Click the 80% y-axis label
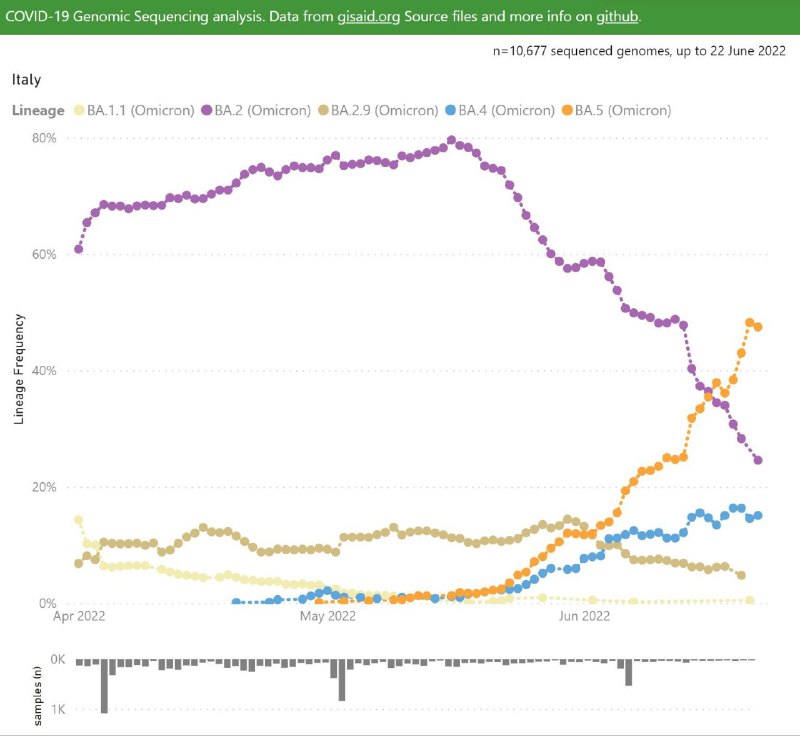800x736 pixels. point(44,138)
